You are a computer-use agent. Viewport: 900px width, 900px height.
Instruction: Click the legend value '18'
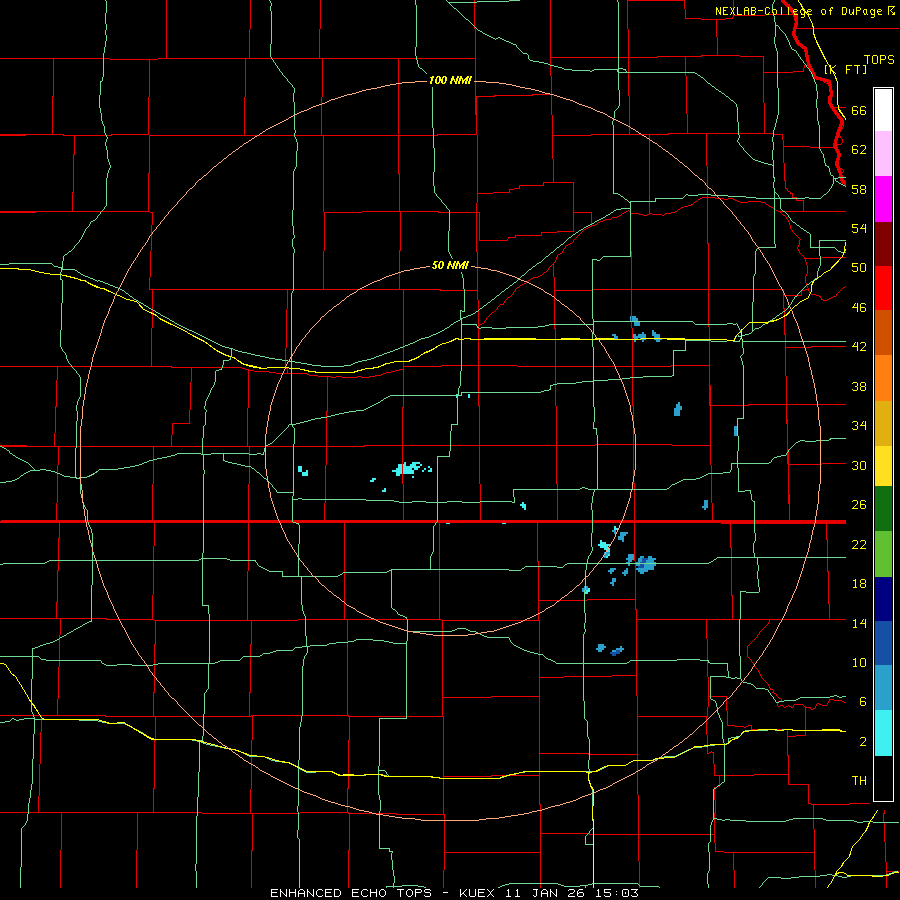(x=859, y=584)
